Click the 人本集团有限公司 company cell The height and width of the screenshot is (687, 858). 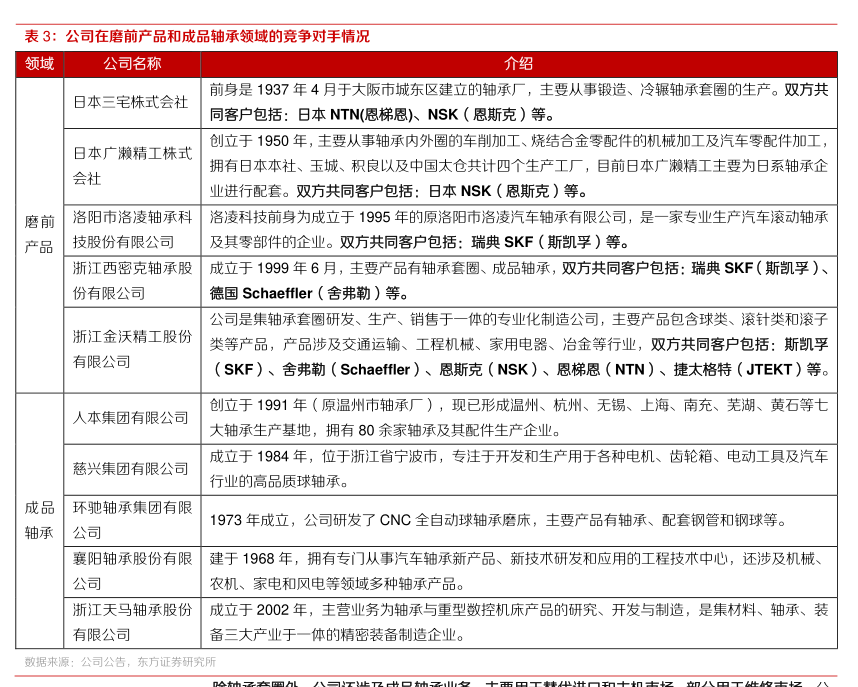pyautogui.click(x=131, y=418)
